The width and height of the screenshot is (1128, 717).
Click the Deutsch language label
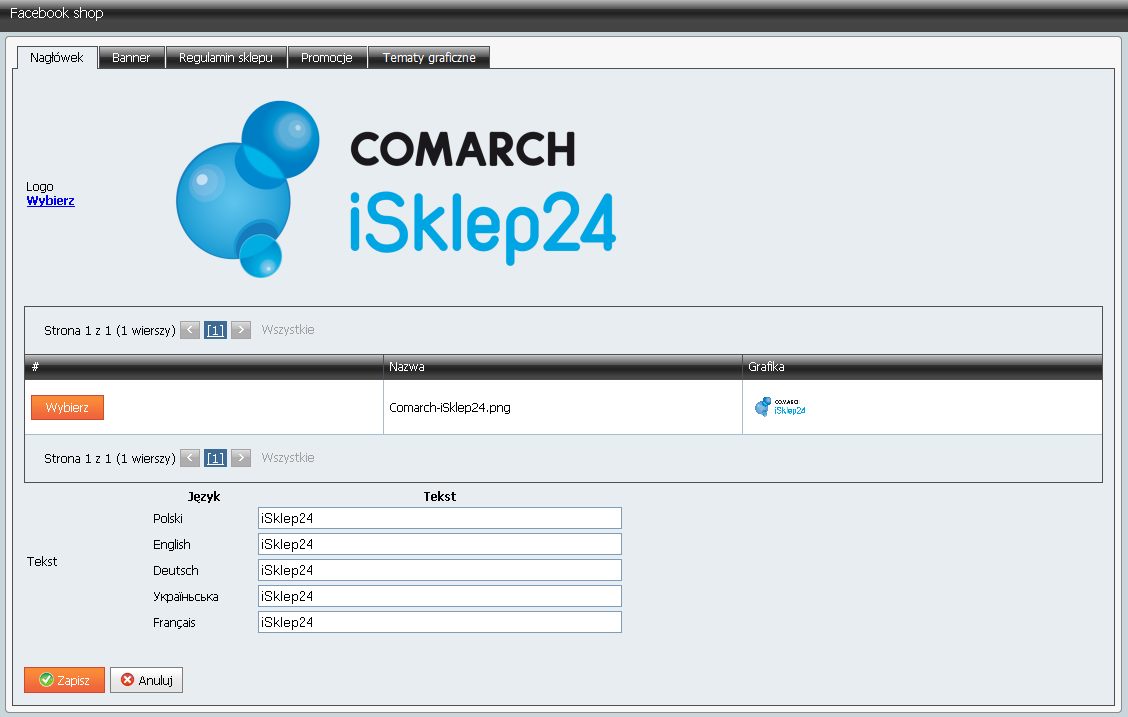coord(176,570)
